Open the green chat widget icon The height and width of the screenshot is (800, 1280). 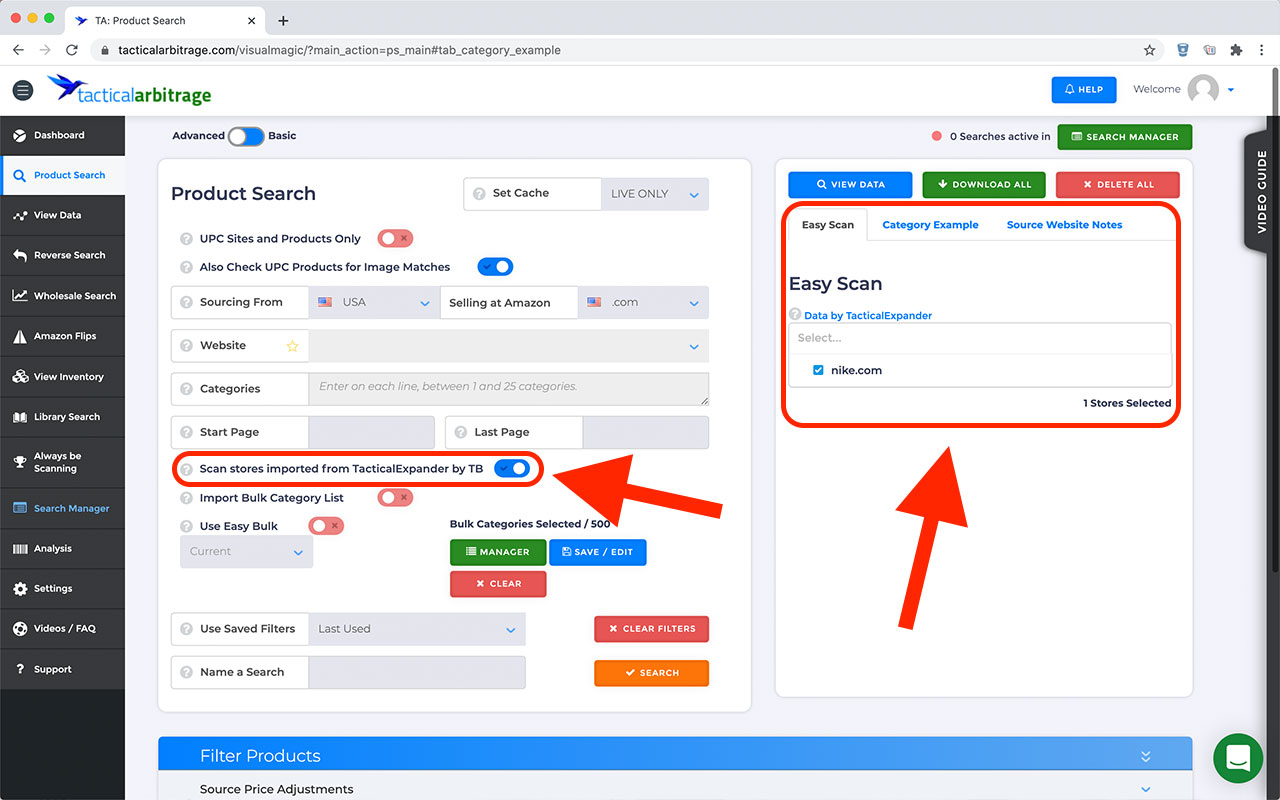[x=1238, y=759]
